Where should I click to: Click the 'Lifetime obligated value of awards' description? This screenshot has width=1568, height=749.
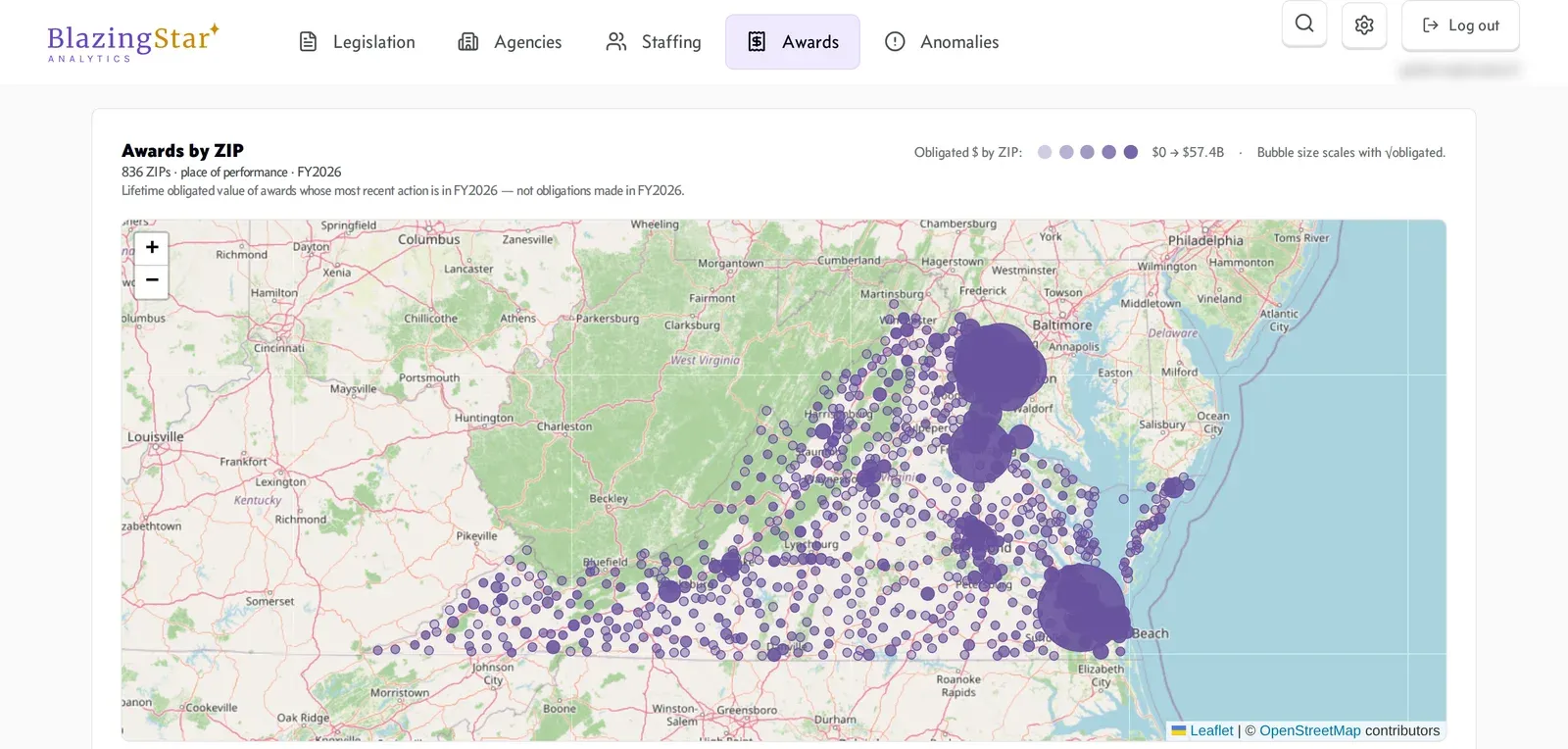coord(403,191)
